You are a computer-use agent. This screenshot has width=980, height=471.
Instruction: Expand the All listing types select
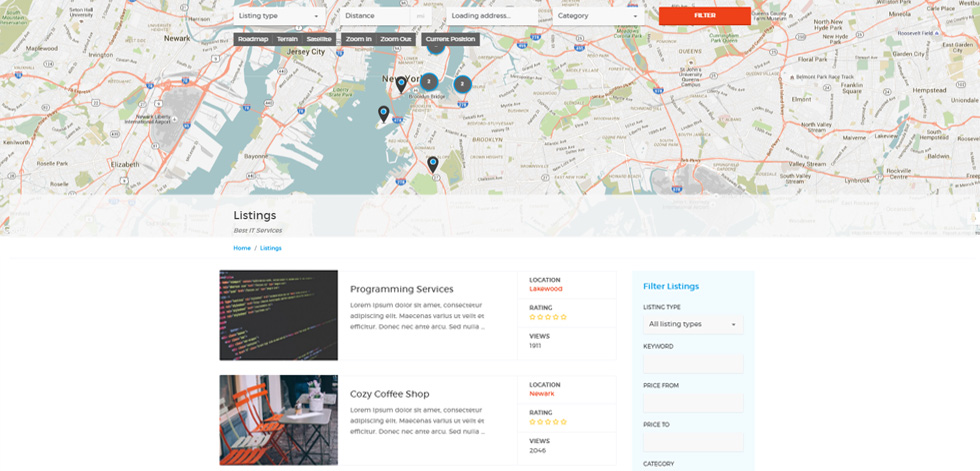693,324
